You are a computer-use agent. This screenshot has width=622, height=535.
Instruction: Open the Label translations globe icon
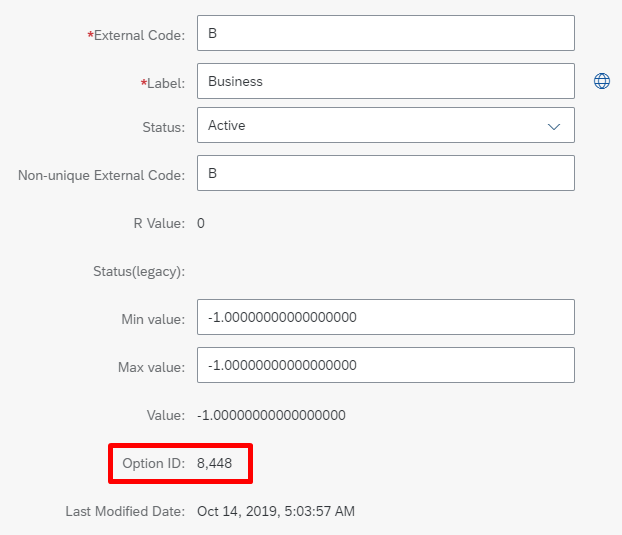click(601, 81)
